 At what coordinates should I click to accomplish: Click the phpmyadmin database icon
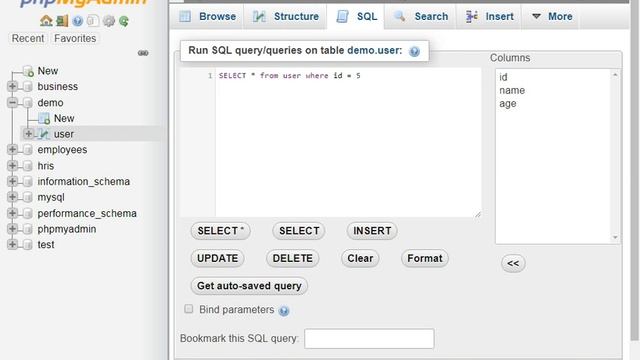point(28,229)
